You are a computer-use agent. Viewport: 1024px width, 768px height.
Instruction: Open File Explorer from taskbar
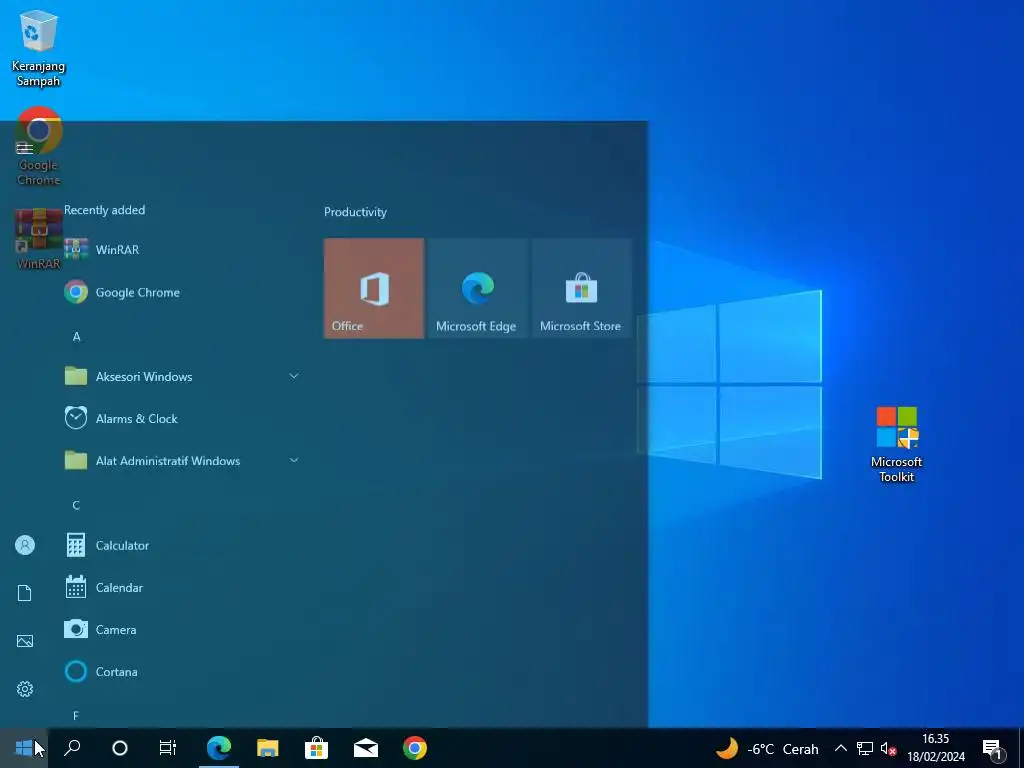[x=268, y=748]
